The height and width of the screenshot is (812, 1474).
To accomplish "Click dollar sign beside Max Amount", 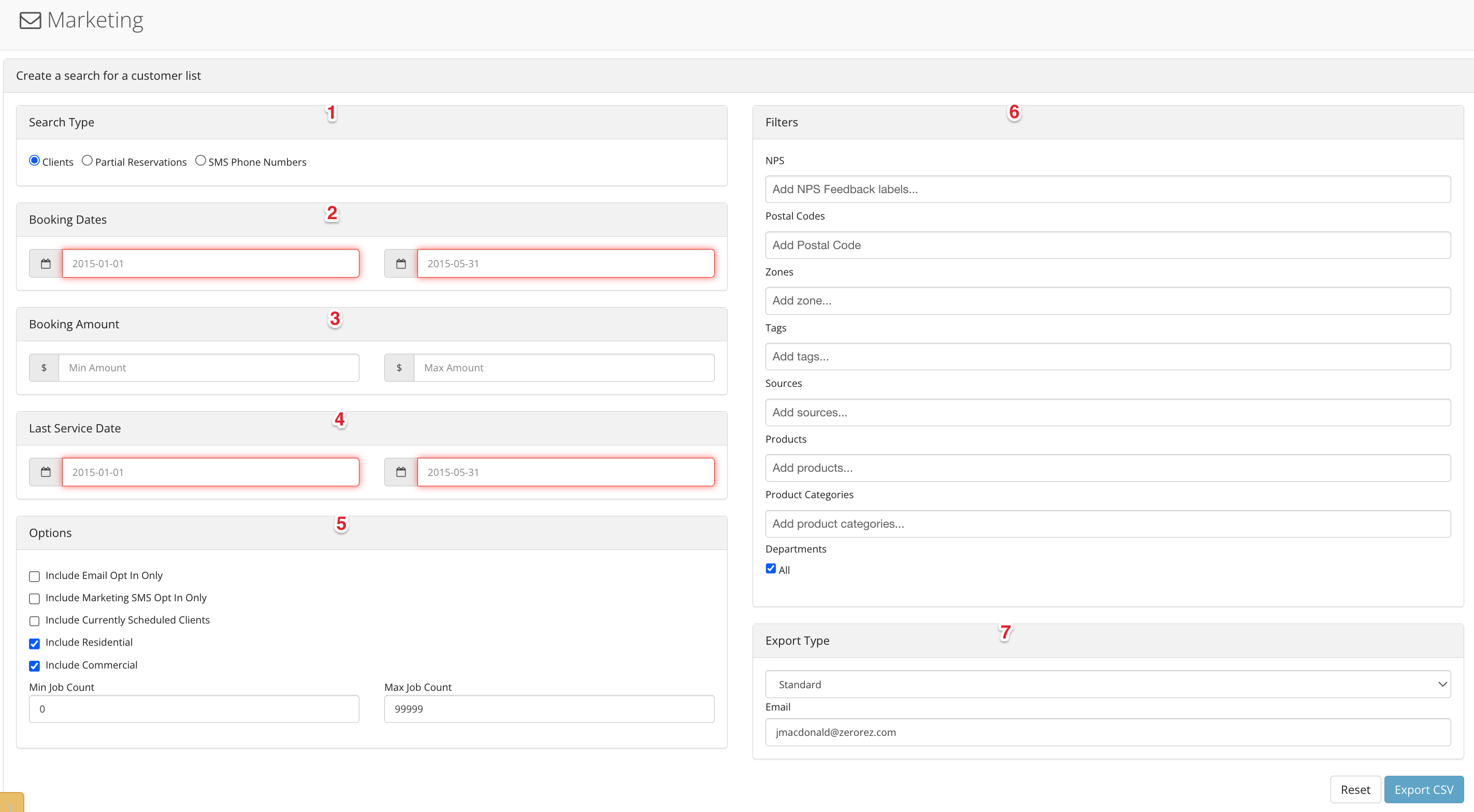I will click(x=399, y=367).
